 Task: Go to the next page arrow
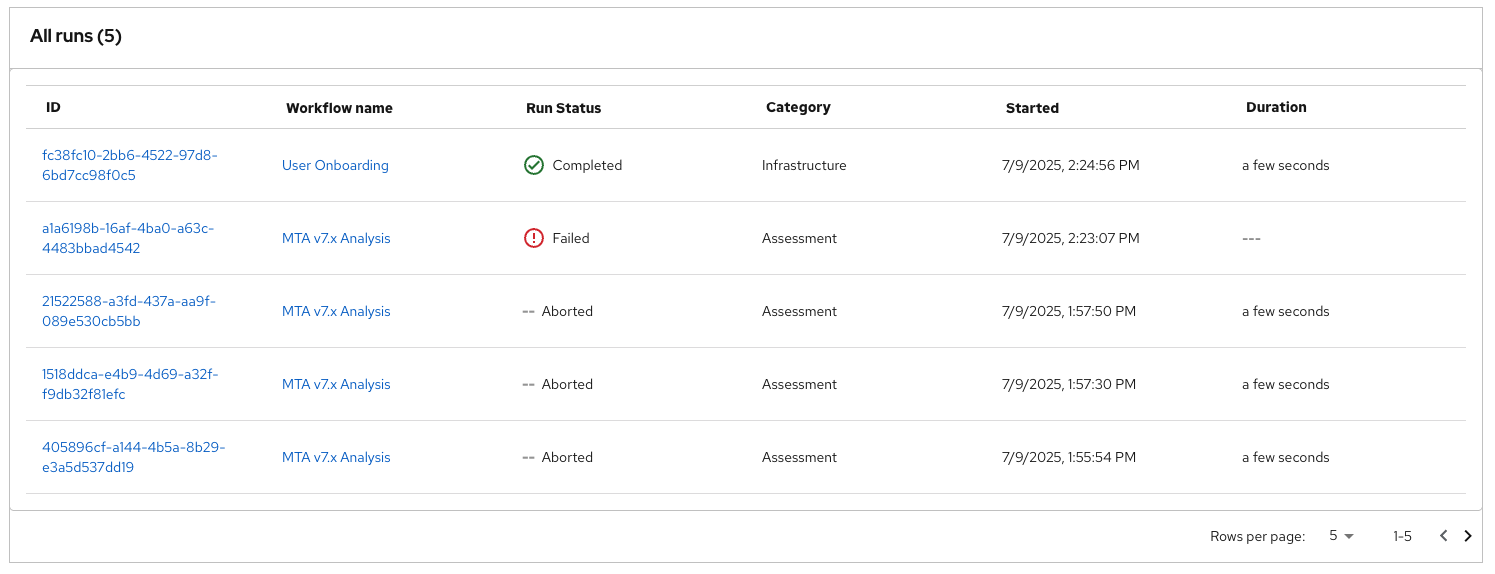[x=1468, y=536]
